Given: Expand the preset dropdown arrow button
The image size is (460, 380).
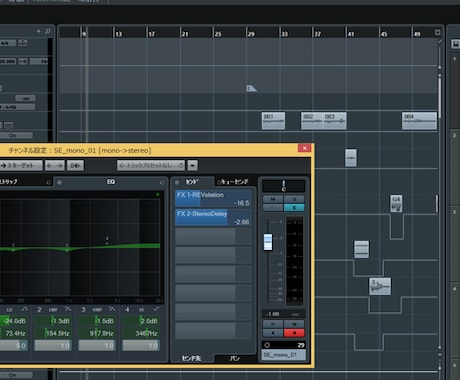Looking at the screenshot, I should tap(192, 165).
